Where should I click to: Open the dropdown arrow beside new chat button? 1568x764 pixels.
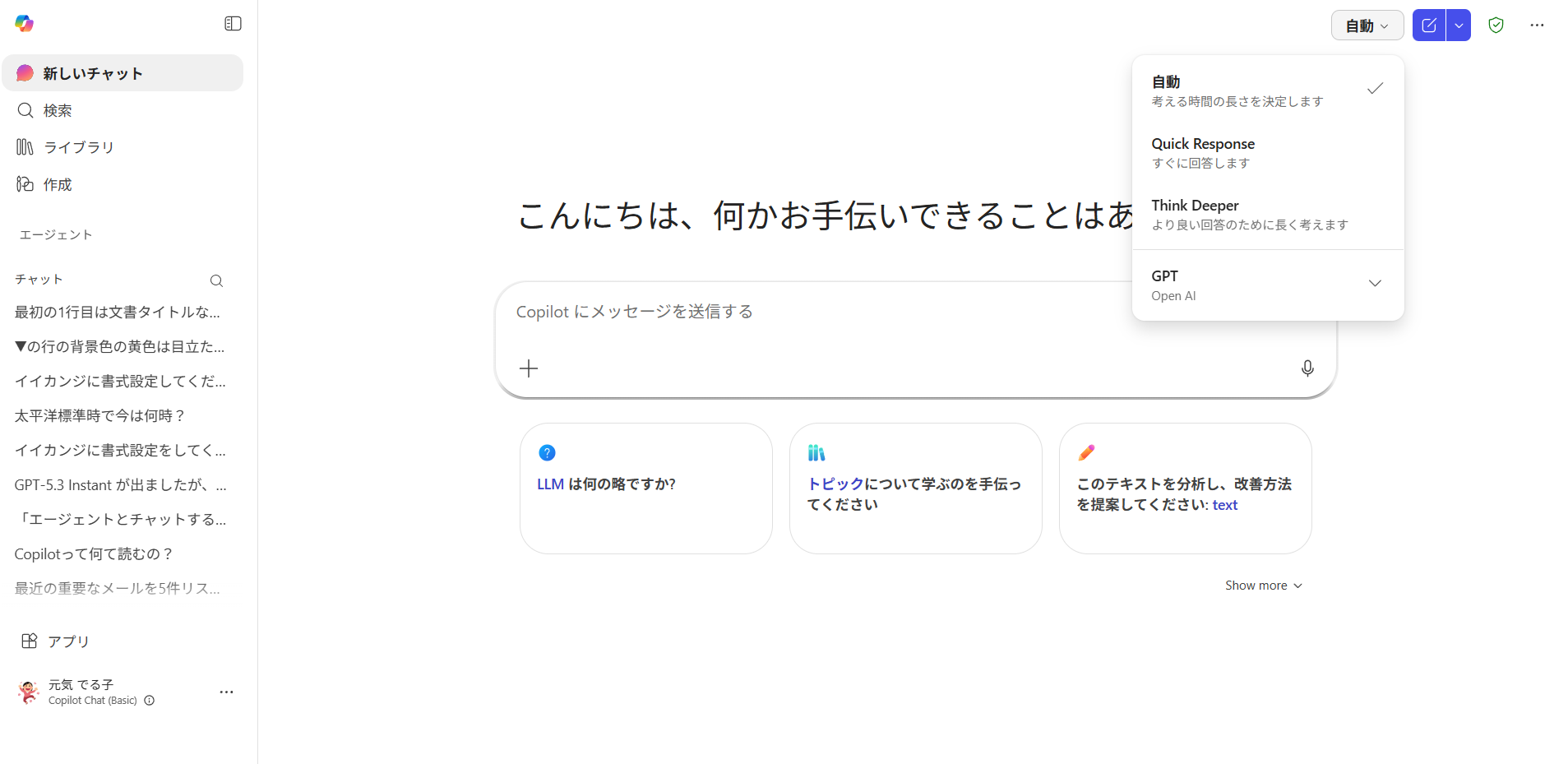click(1459, 25)
